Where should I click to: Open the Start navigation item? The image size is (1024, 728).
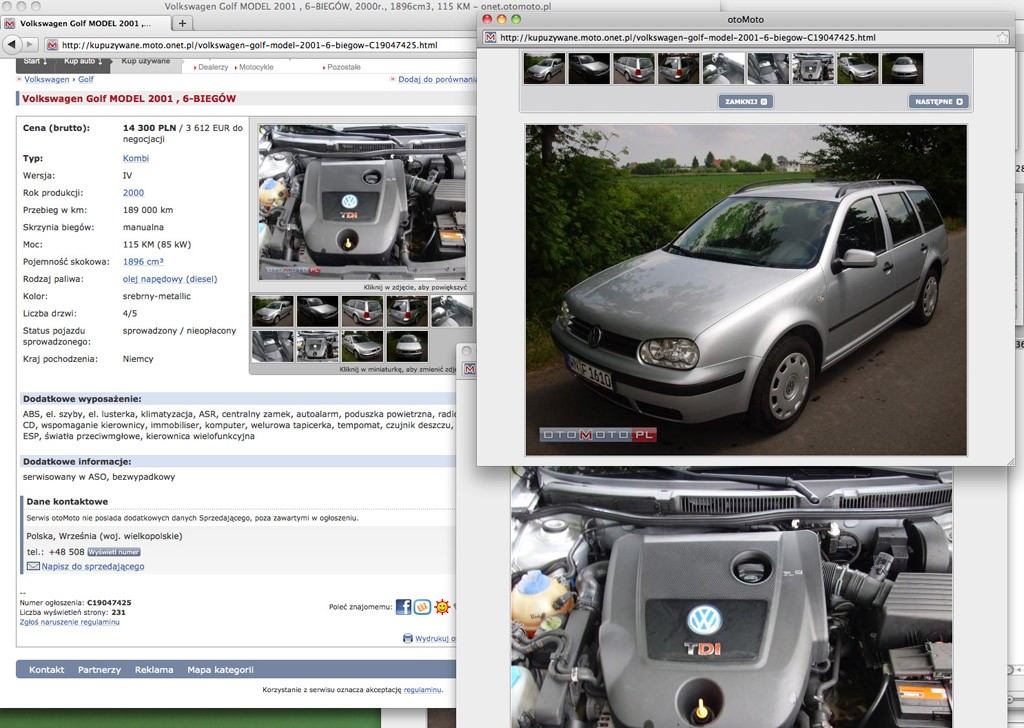[x=35, y=61]
